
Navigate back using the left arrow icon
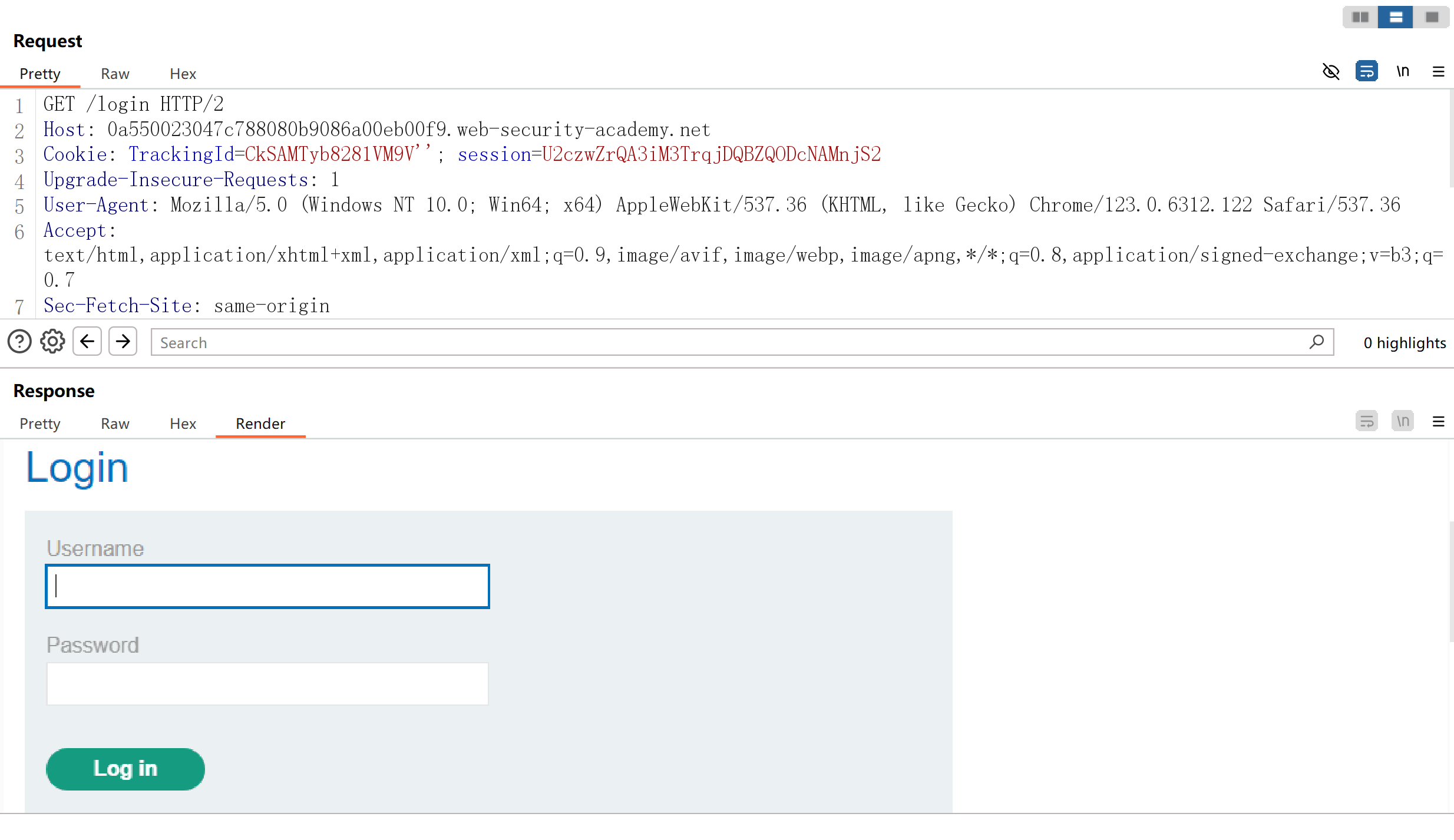88,342
